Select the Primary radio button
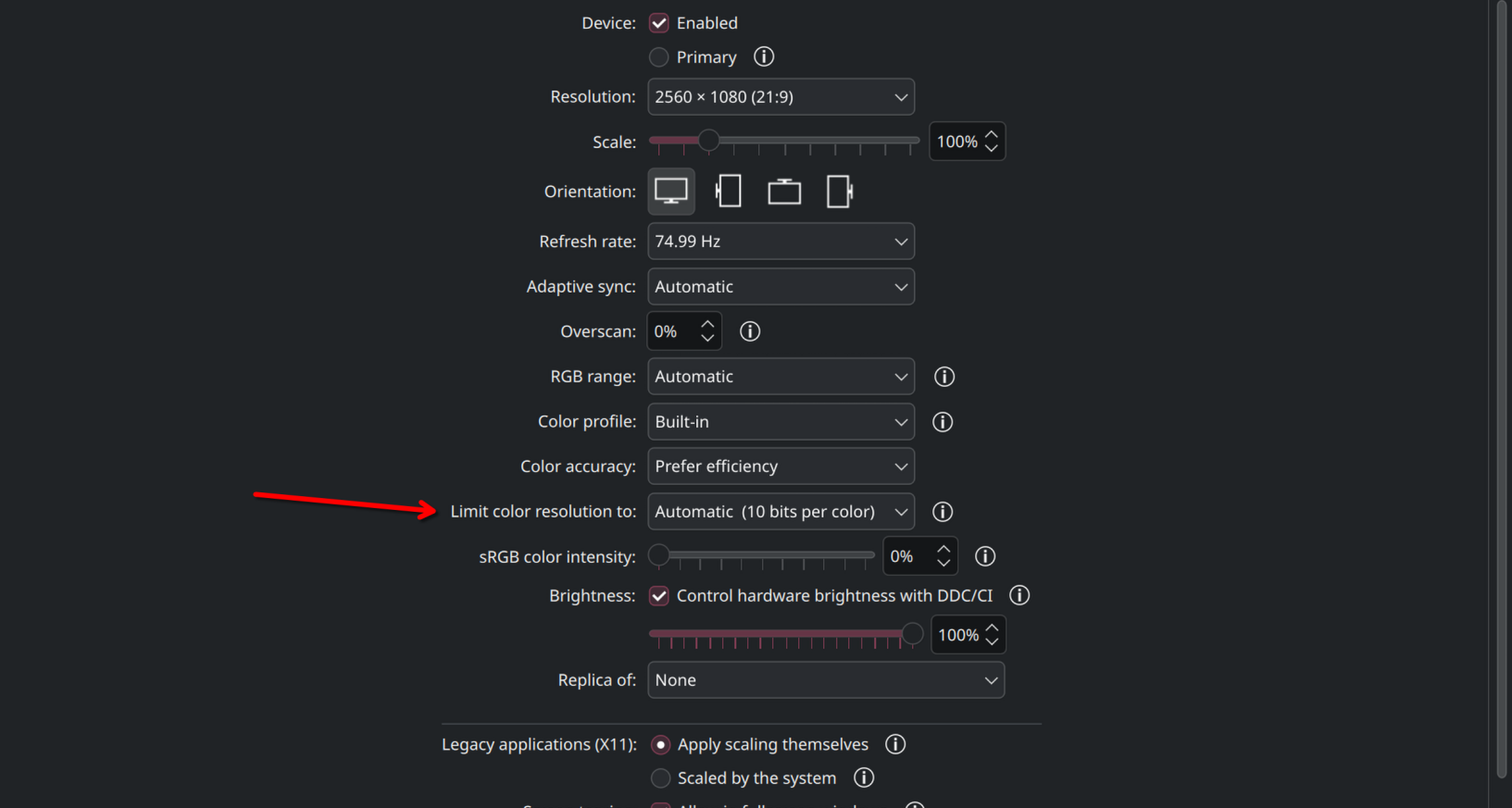1512x808 pixels. 659,57
